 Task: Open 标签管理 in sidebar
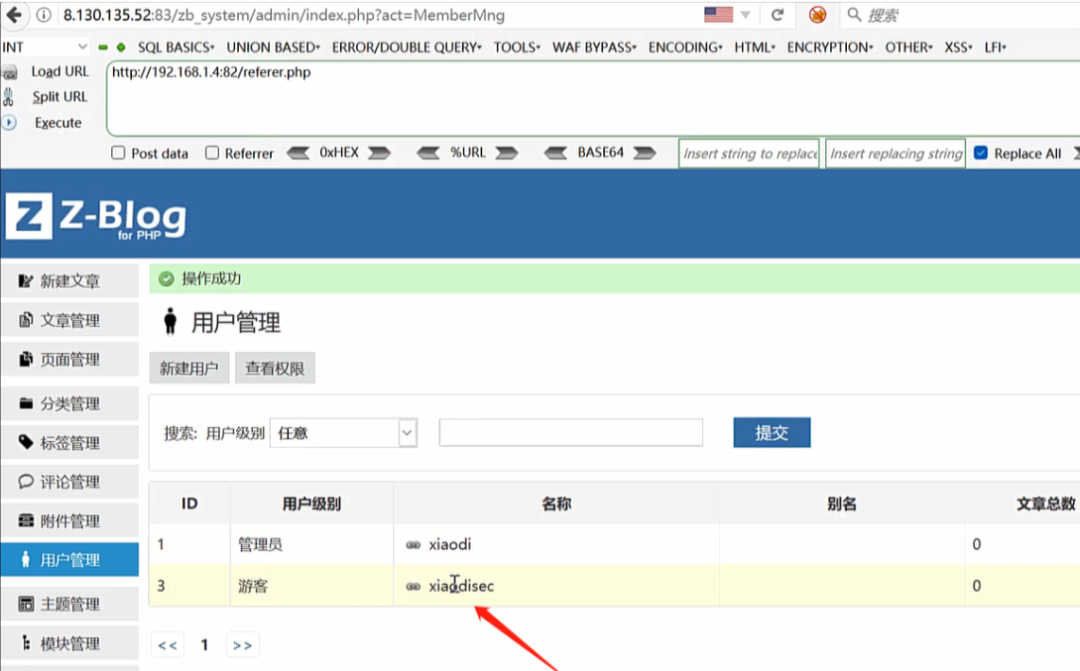pyautogui.click(x=70, y=443)
